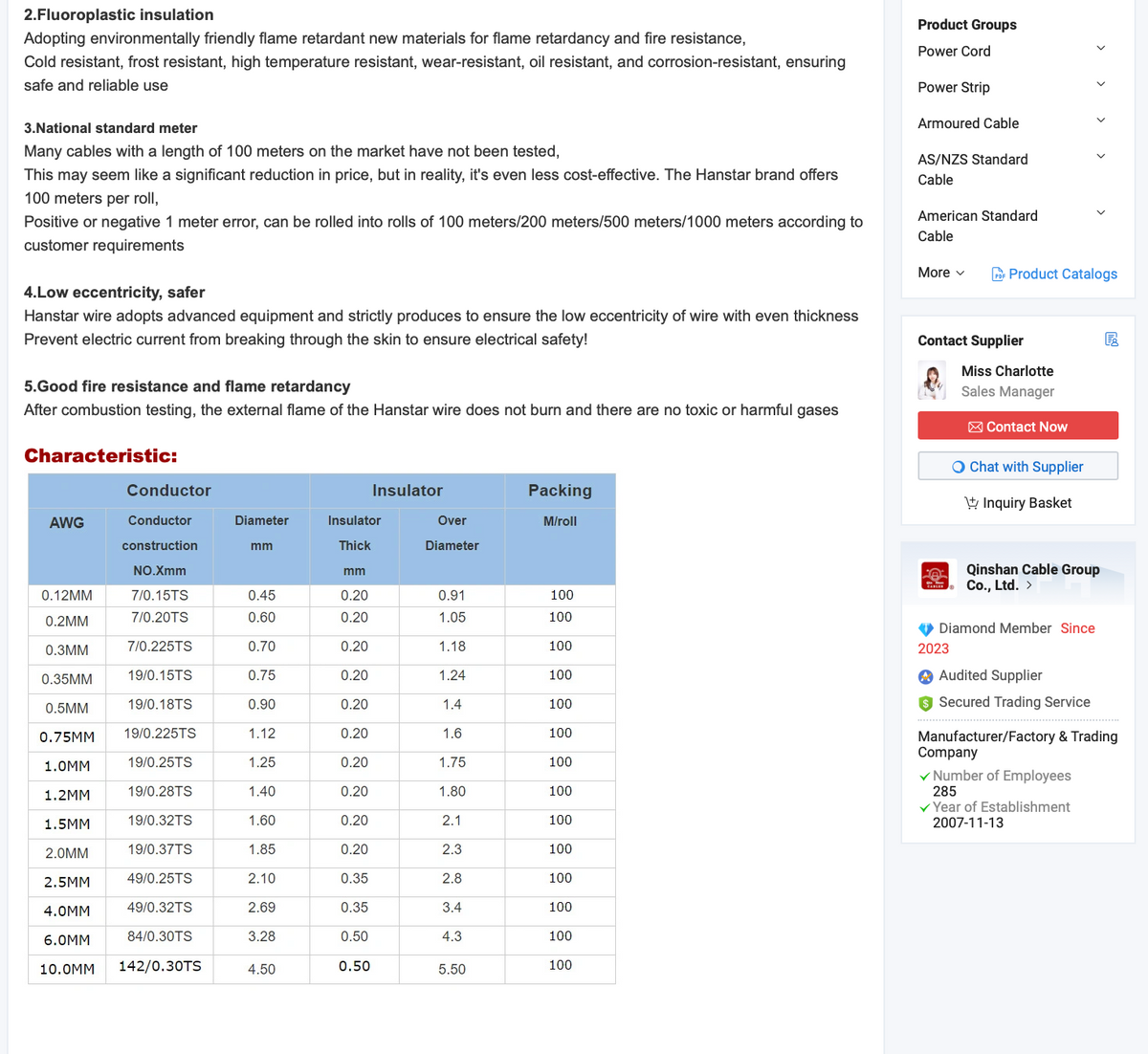Click the Sales Manager title text
The width and height of the screenshot is (1148, 1054).
(1007, 391)
